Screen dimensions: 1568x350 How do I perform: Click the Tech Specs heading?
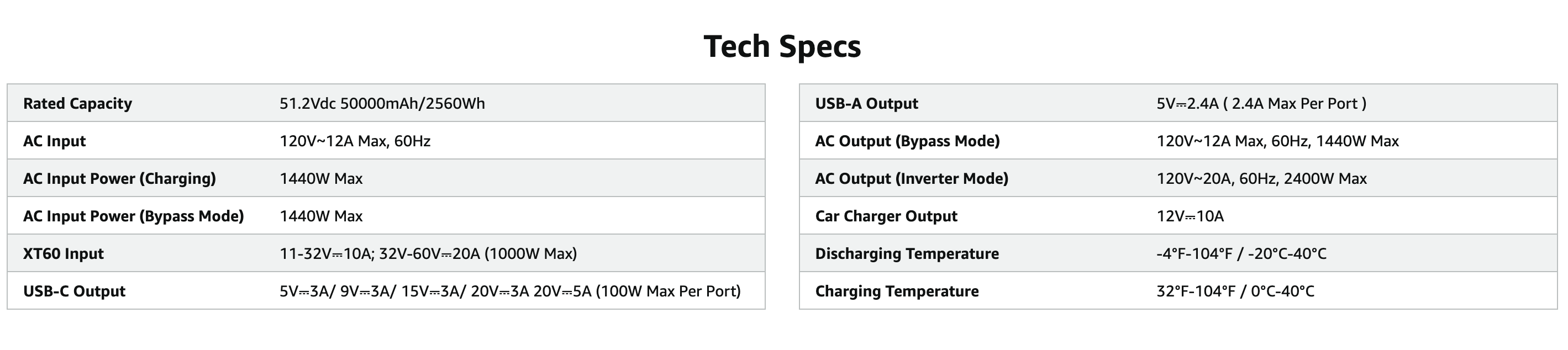(x=782, y=46)
